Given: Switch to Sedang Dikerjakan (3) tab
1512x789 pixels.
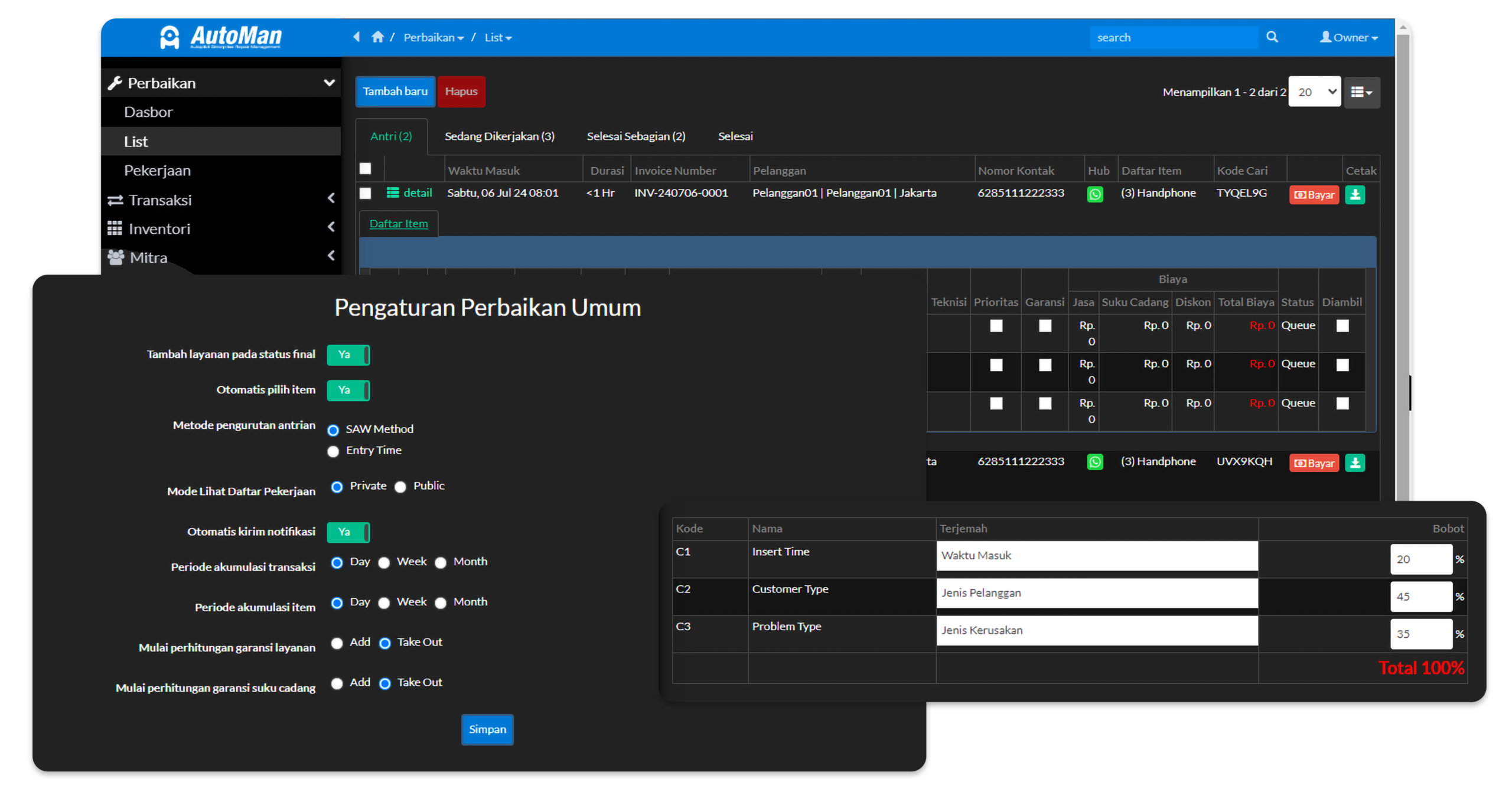Looking at the screenshot, I should (499, 136).
